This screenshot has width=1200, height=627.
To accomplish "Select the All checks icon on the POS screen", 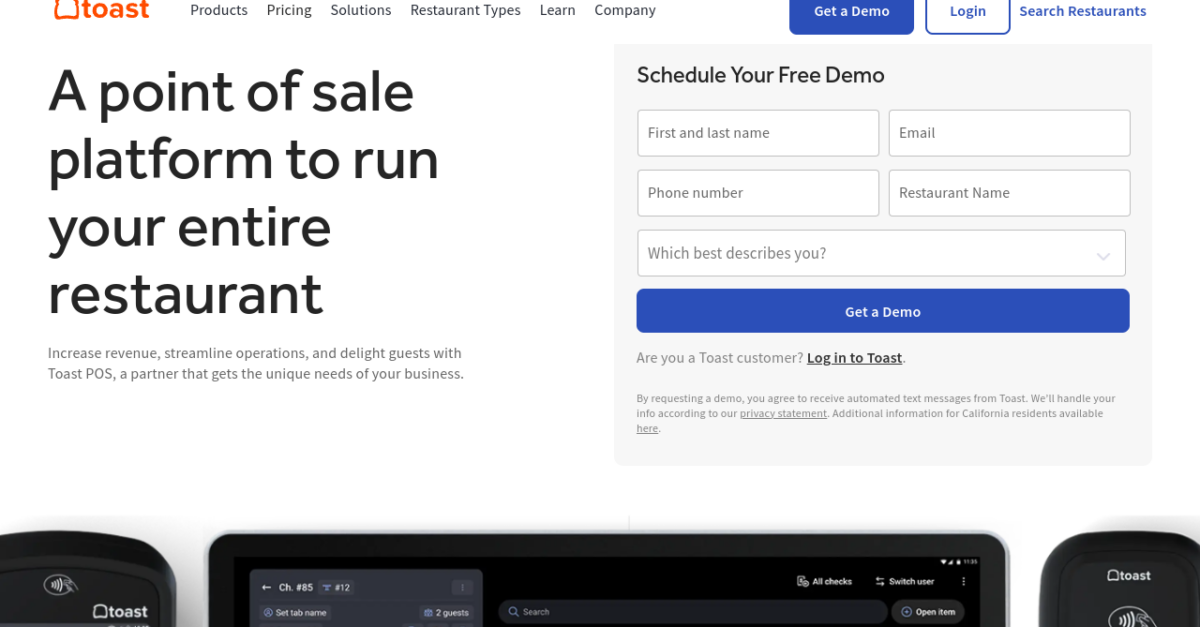I will click(x=800, y=580).
